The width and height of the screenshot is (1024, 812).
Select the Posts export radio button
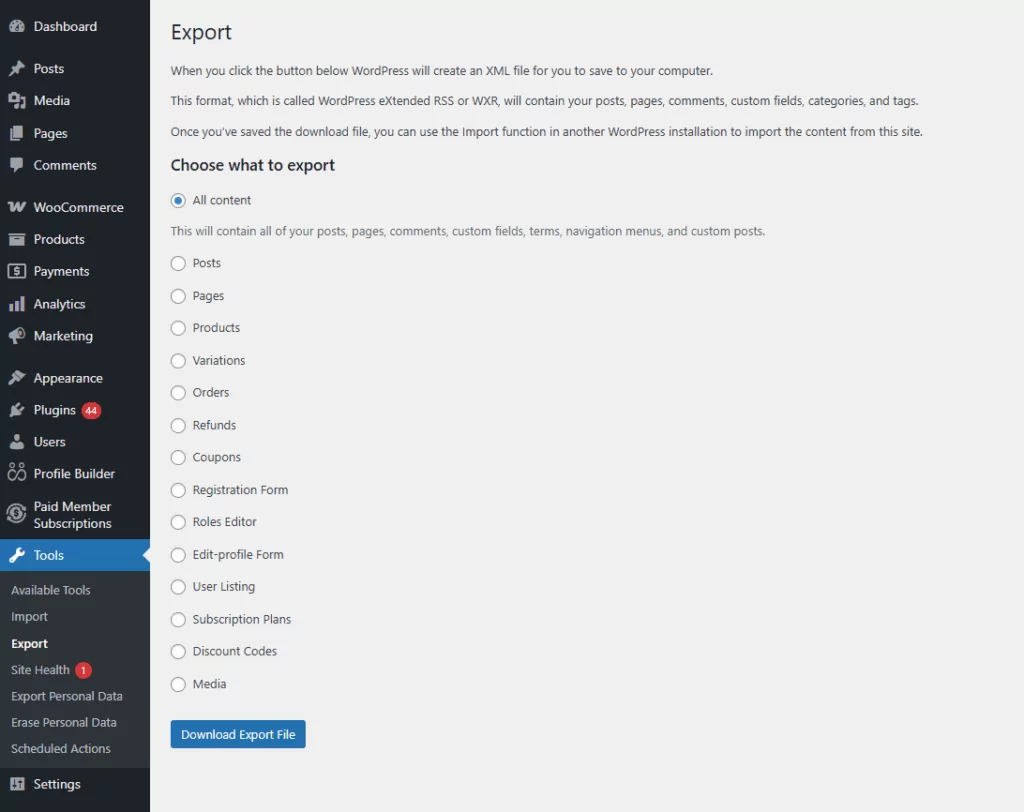click(x=178, y=264)
